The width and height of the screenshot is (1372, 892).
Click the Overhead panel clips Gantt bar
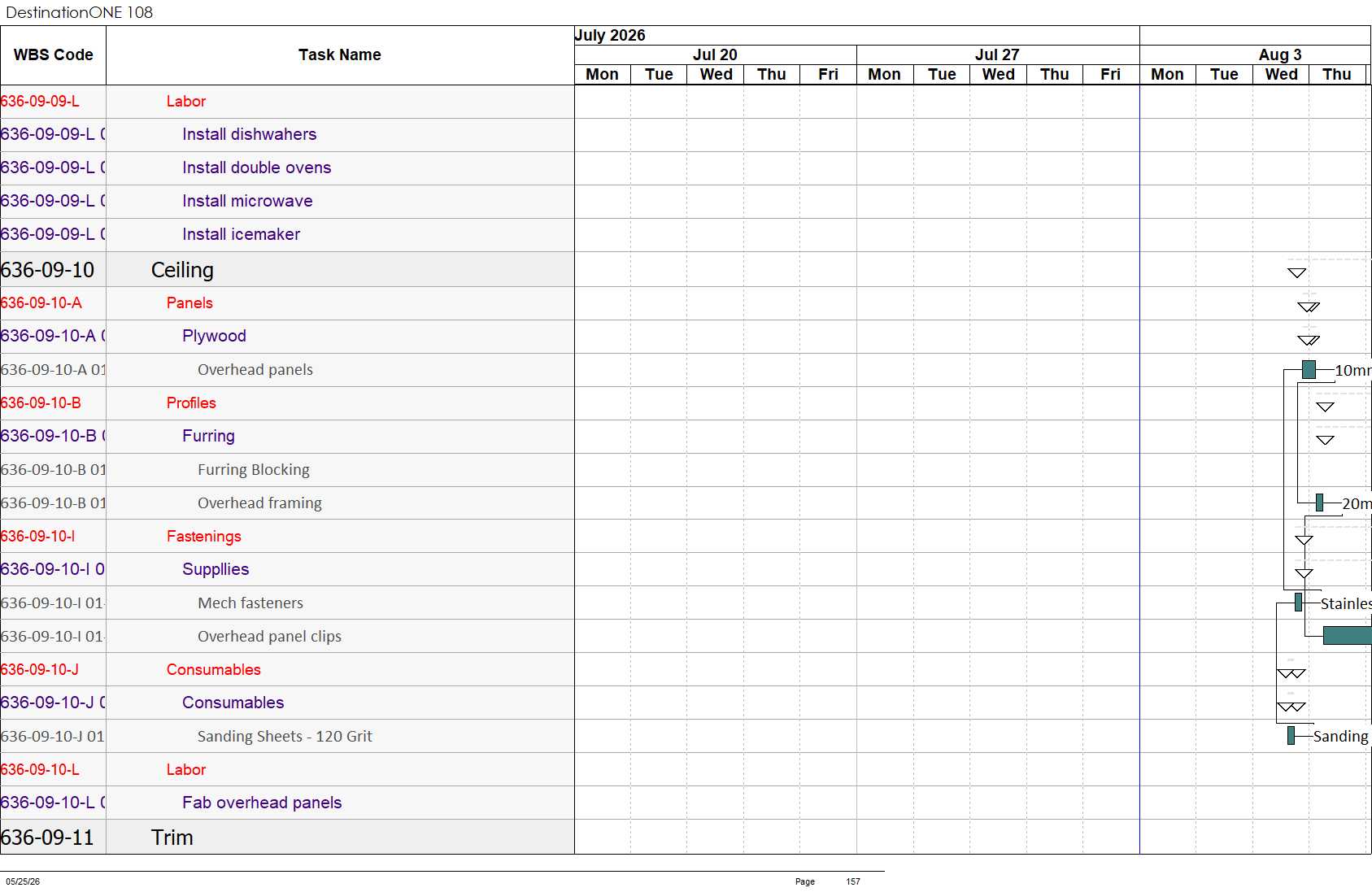[1348, 636]
